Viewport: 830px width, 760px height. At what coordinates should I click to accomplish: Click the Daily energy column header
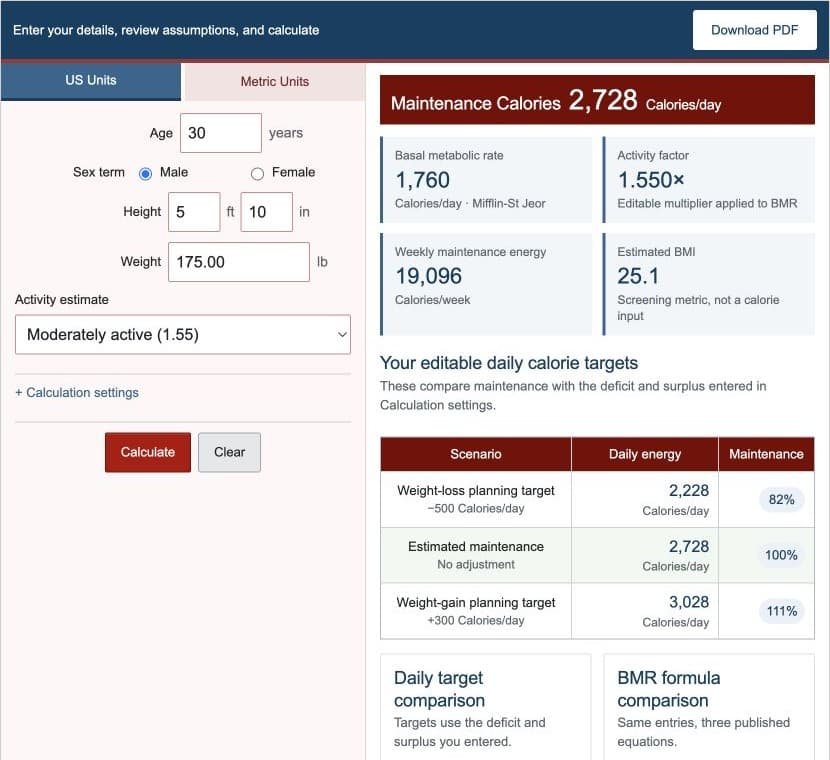(645, 454)
